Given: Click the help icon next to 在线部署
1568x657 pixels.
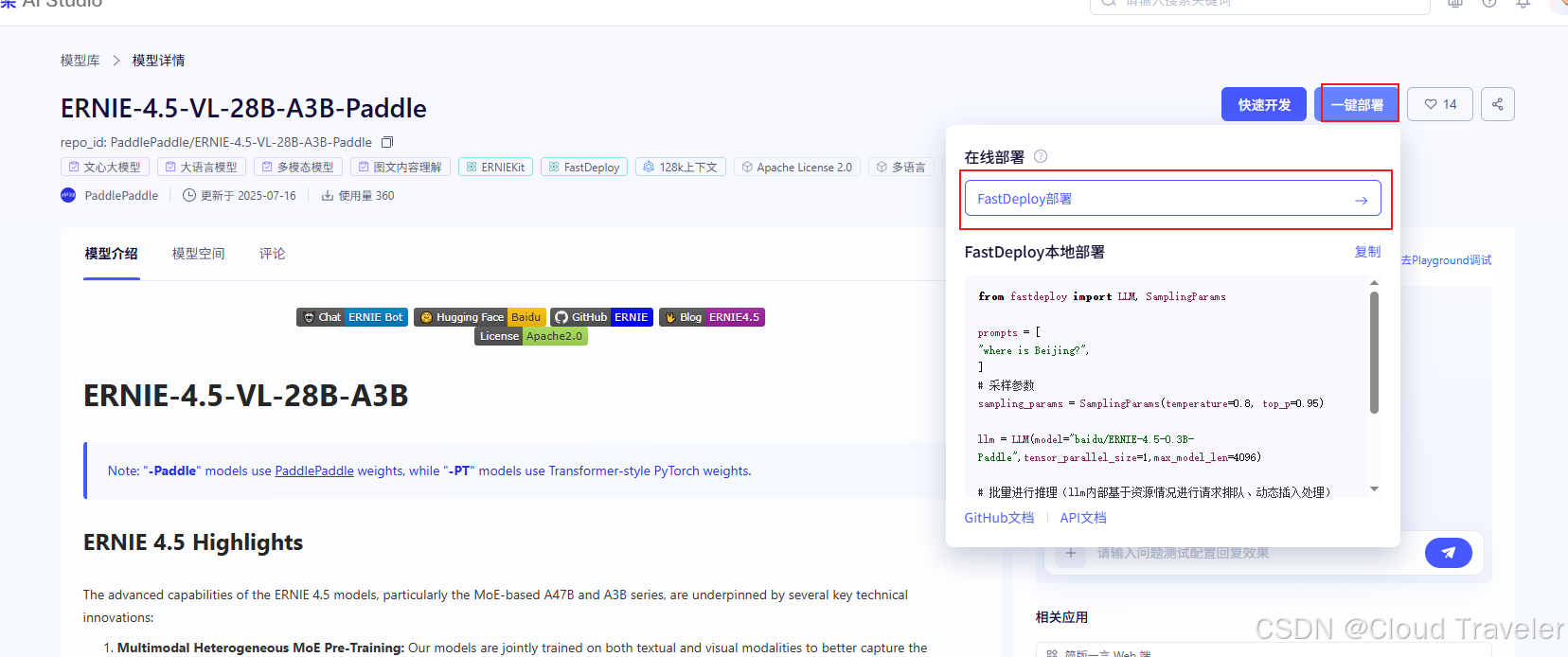Looking at the screenshot, I should coord(1041,156).
